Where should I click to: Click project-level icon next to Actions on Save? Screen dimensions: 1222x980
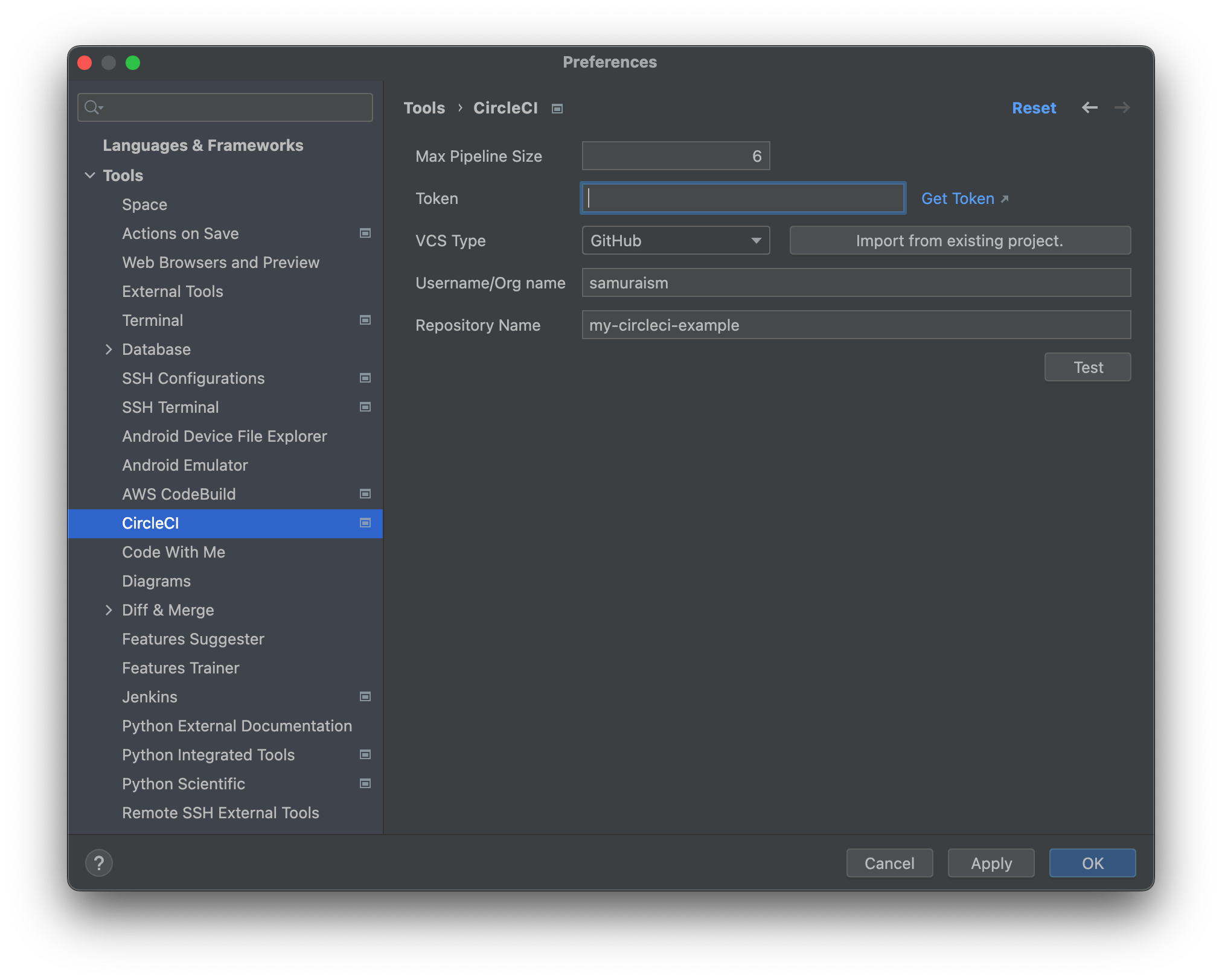[x=365, y=233]
